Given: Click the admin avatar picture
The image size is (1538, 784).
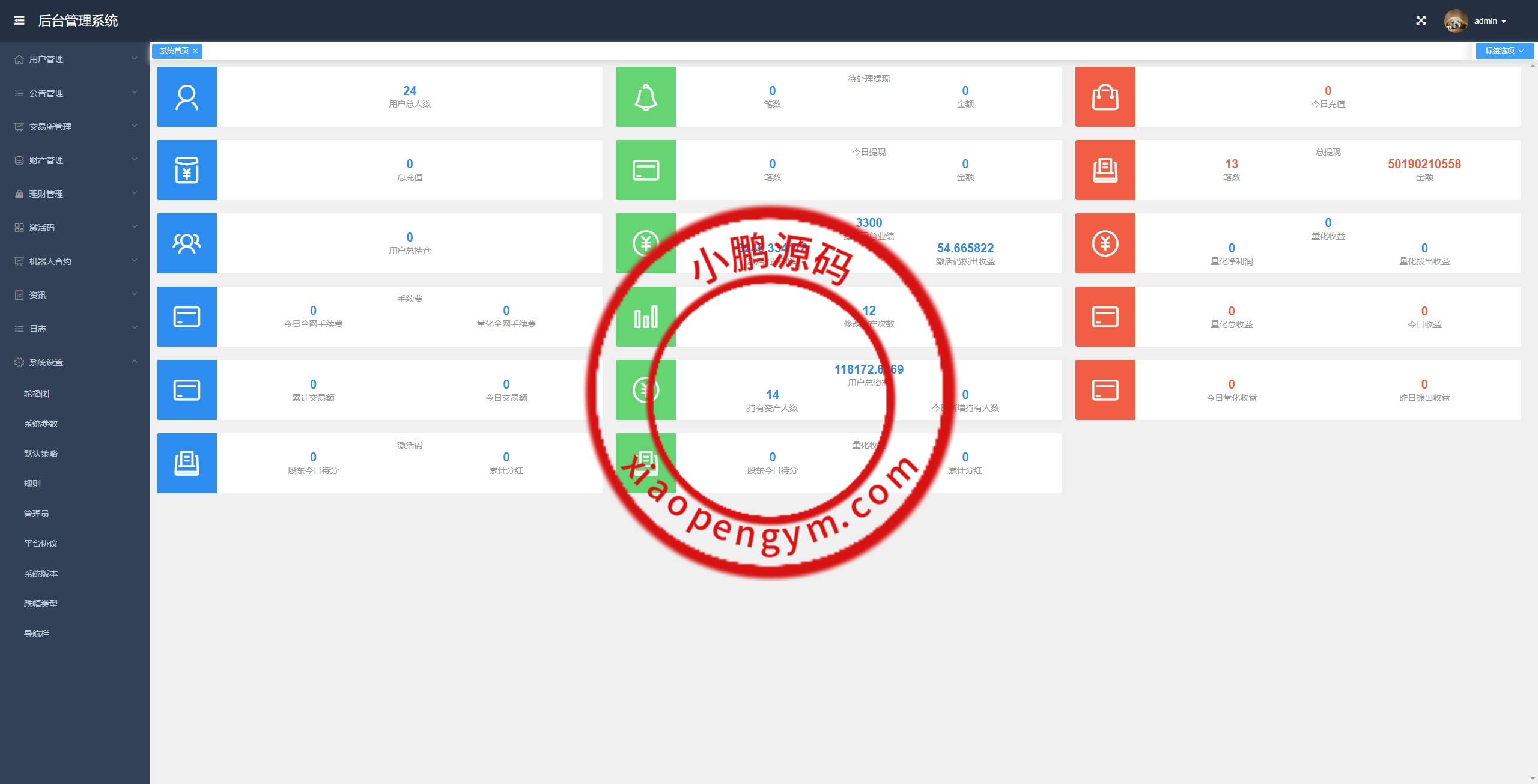Looking at the screenshot, I should point(1456,21).
